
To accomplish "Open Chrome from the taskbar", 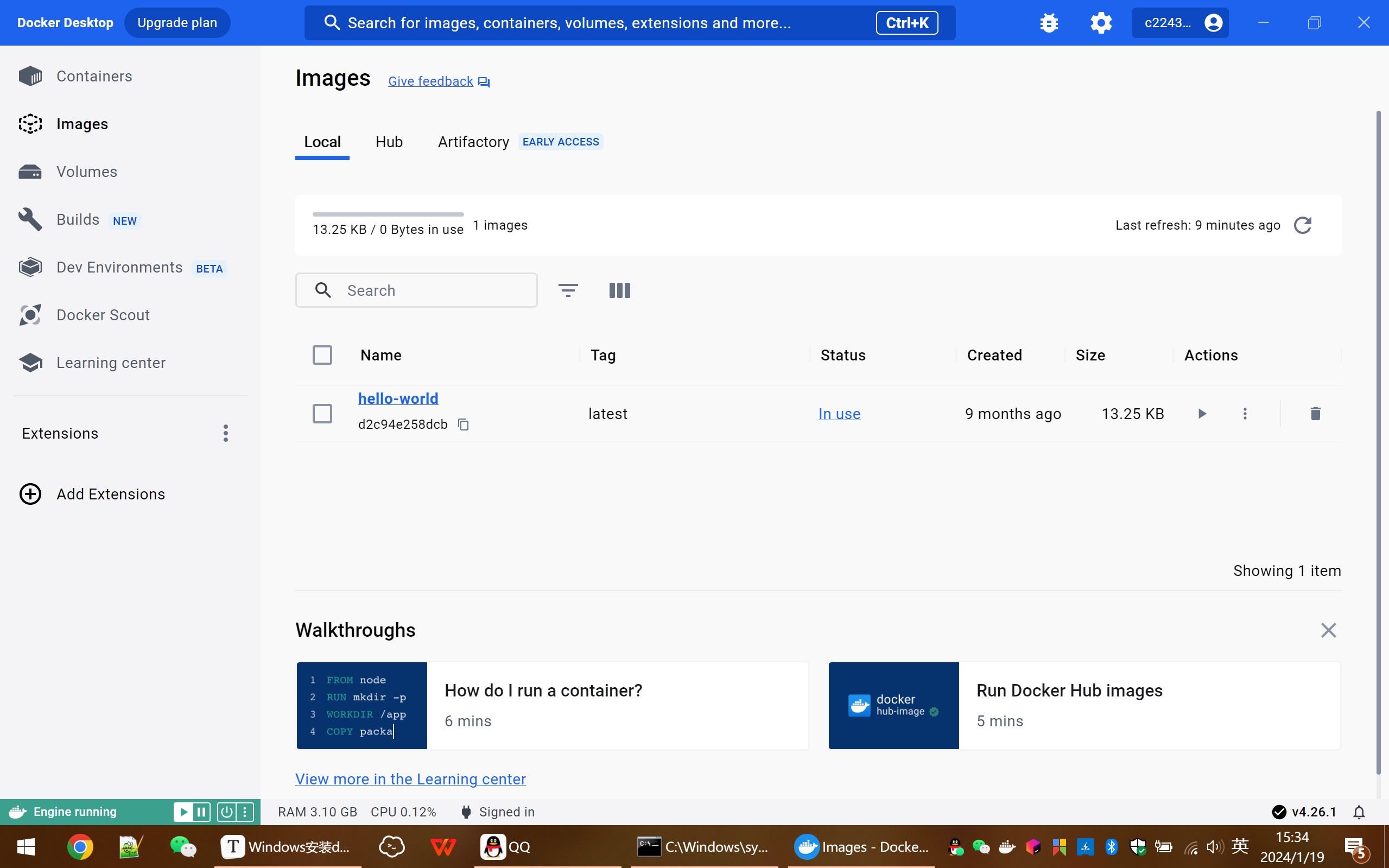I will click(80, 847).
